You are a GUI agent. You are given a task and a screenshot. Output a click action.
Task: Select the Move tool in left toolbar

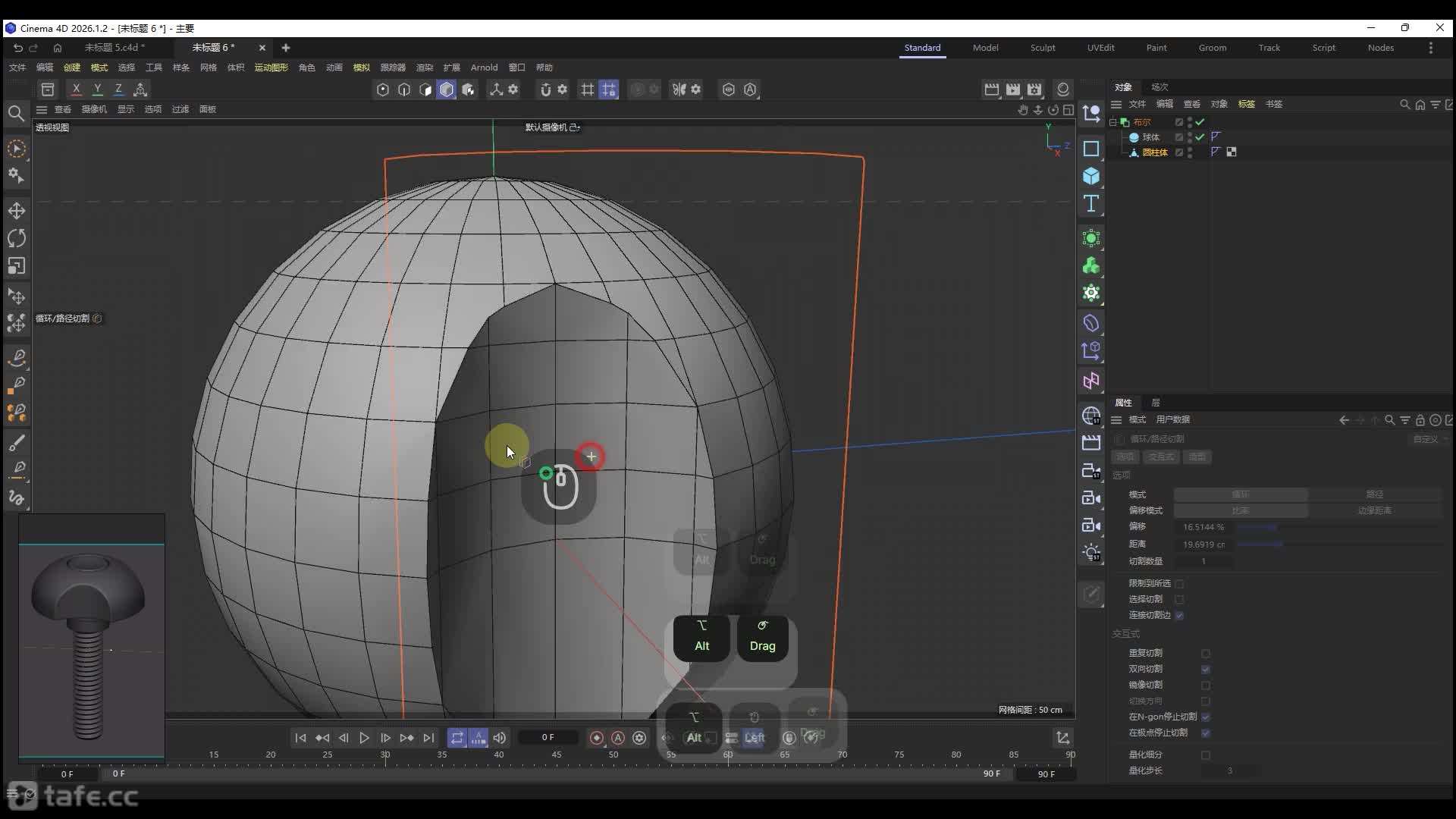17,211
